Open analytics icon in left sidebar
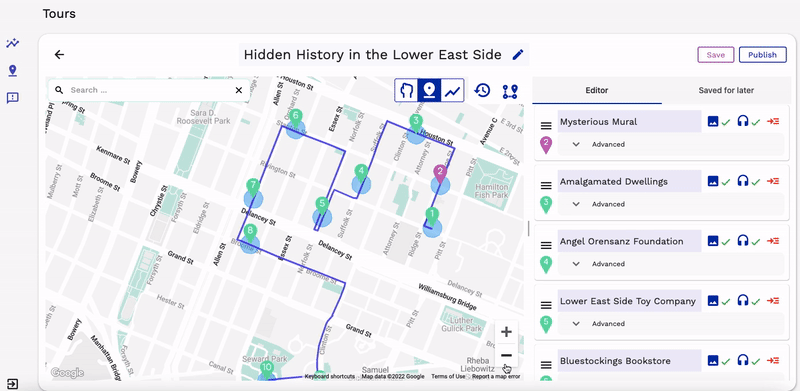The height and width of the screenshot is (391, 800). point(13,43)
